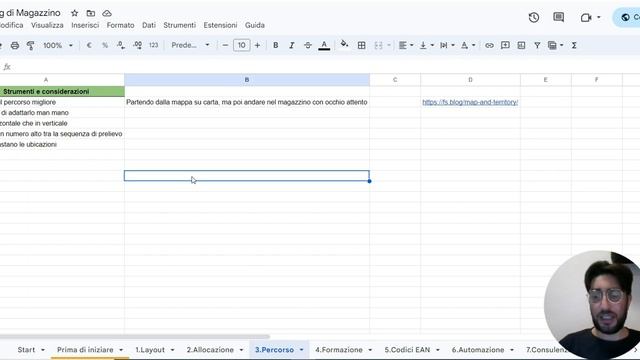Image resolution: width=640 pixels, height=360 pixels.
Task: Select cell starting 'Partendo dalla mappa su carta'
Action: click(x=247, y=102)
